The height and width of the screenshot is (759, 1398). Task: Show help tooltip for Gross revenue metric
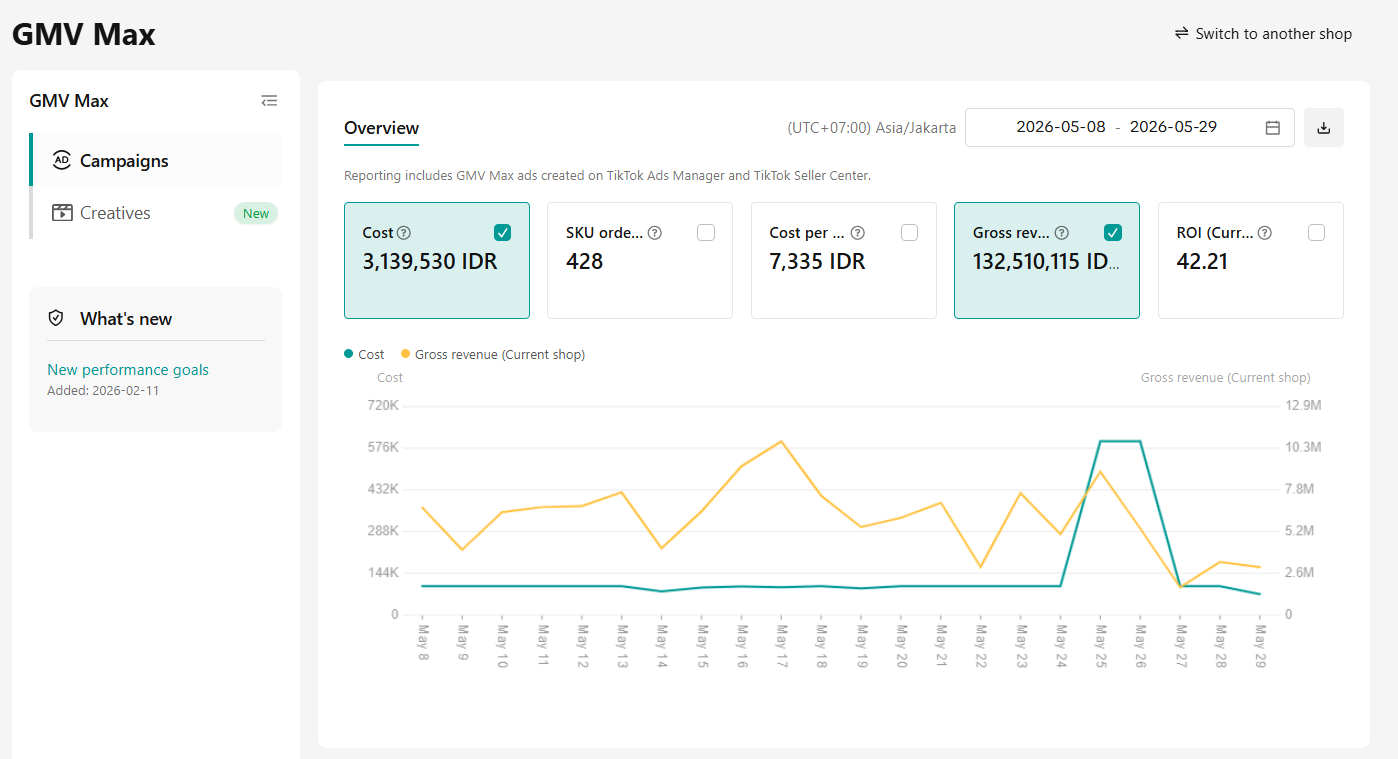[x=1062, y=233]
